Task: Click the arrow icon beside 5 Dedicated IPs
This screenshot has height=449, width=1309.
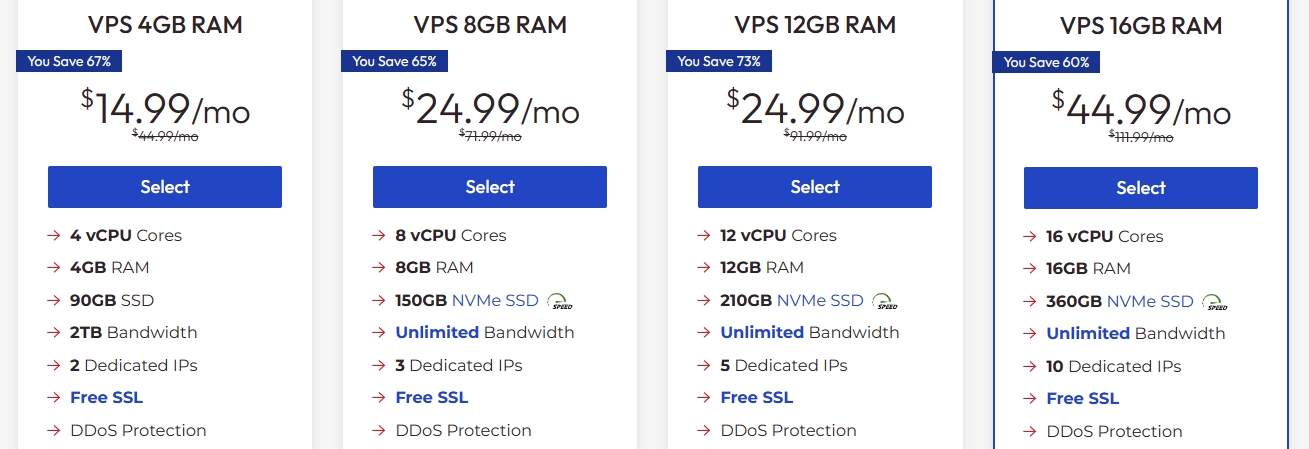Action: [x=703, y=366]
